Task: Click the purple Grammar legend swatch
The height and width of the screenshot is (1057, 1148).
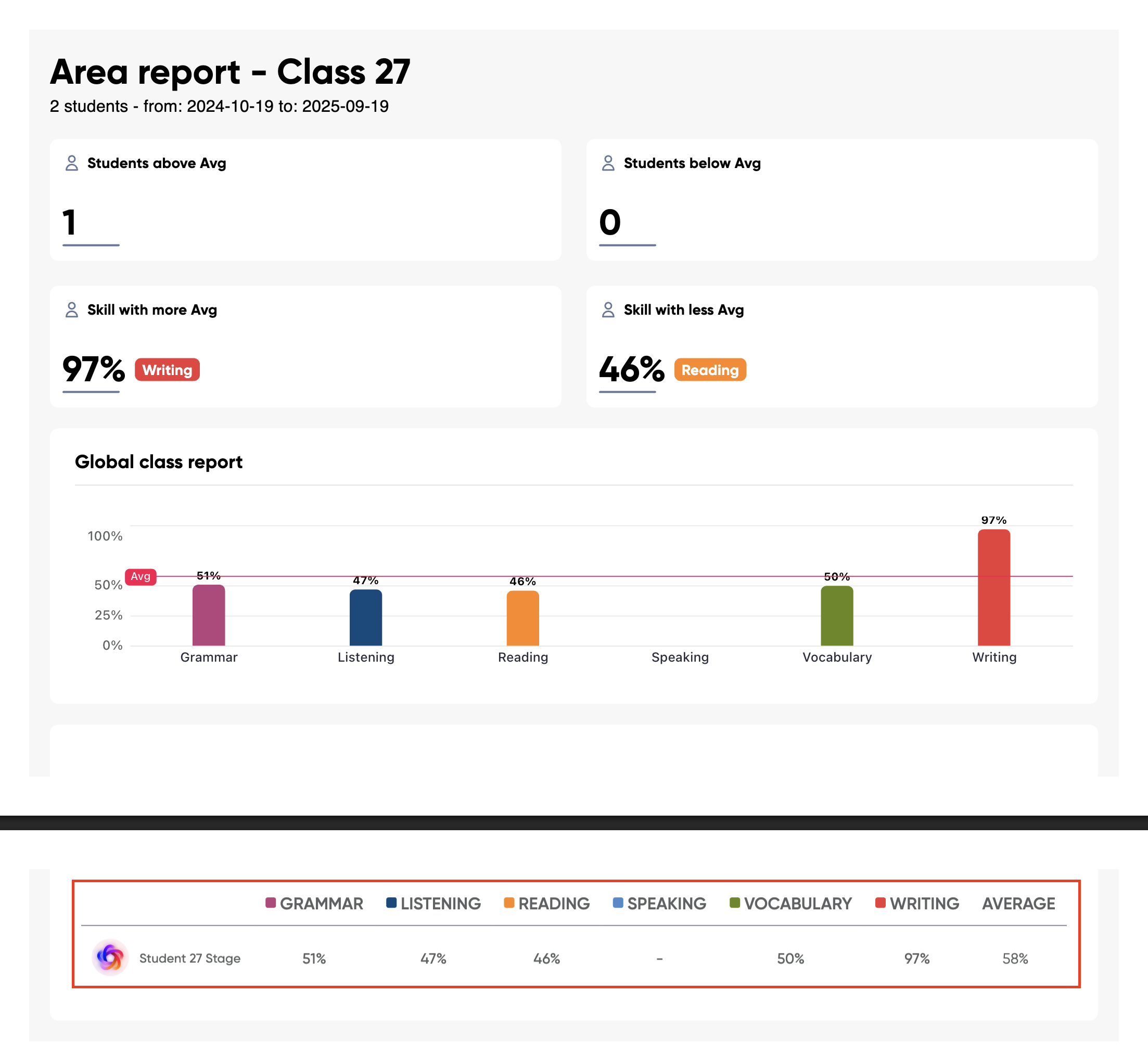Action: [271, 903]
